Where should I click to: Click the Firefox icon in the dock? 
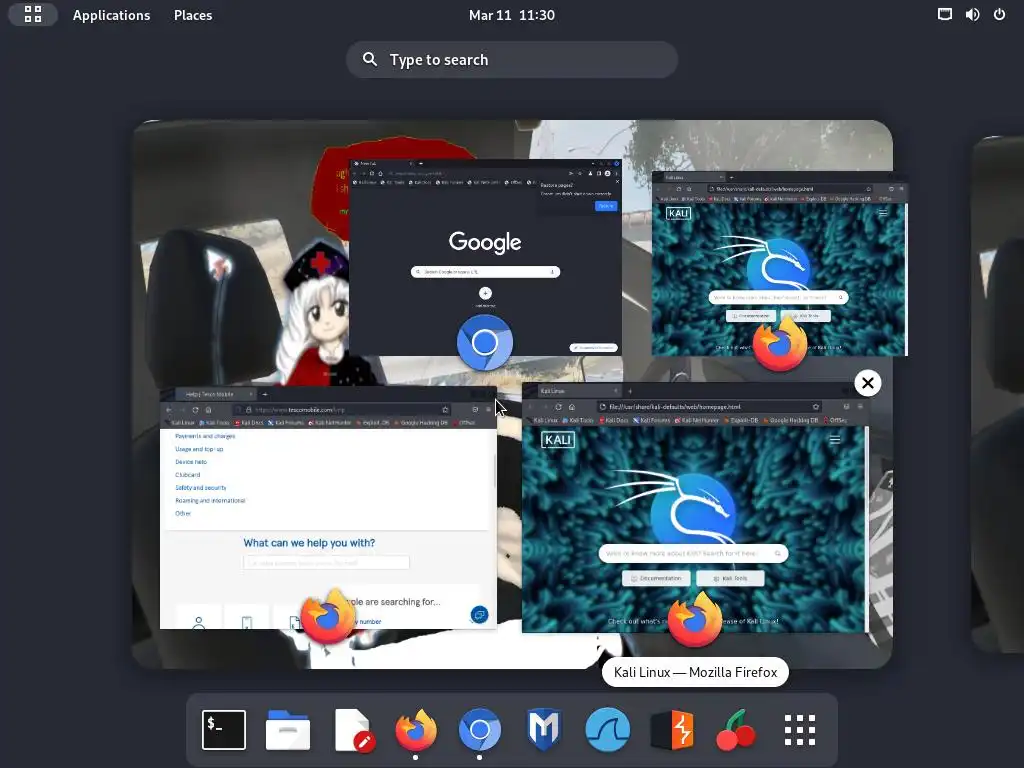point(416,729)
